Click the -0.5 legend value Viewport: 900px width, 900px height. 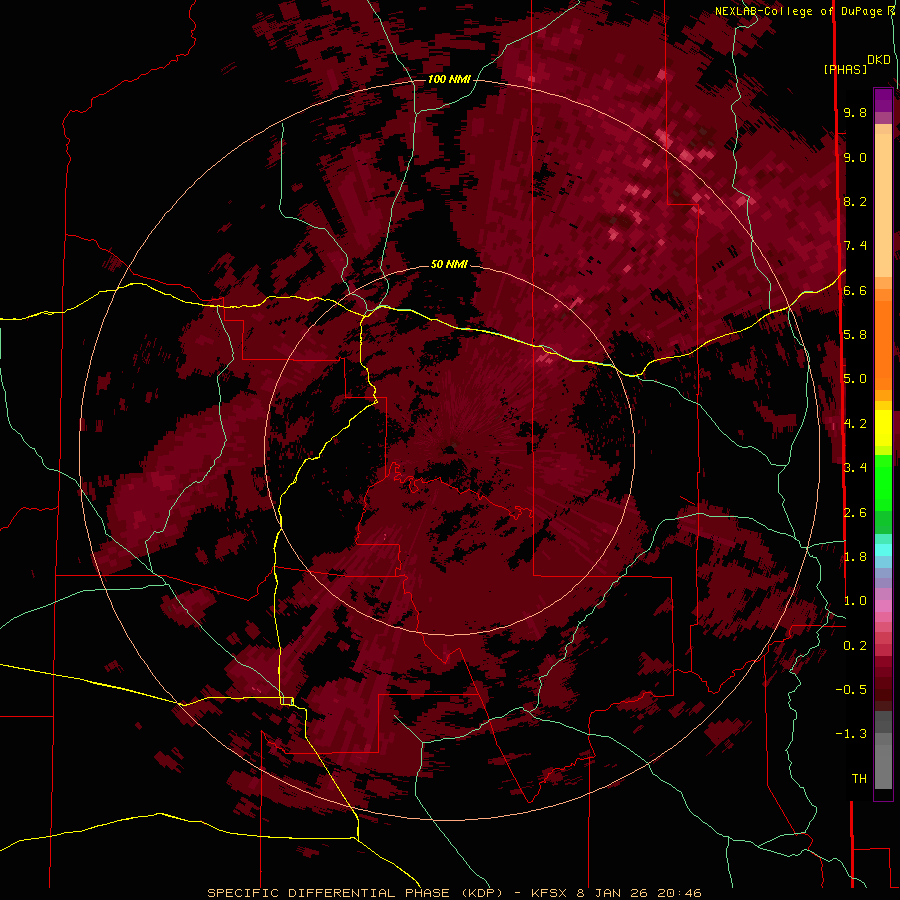[x=851, y=690]
